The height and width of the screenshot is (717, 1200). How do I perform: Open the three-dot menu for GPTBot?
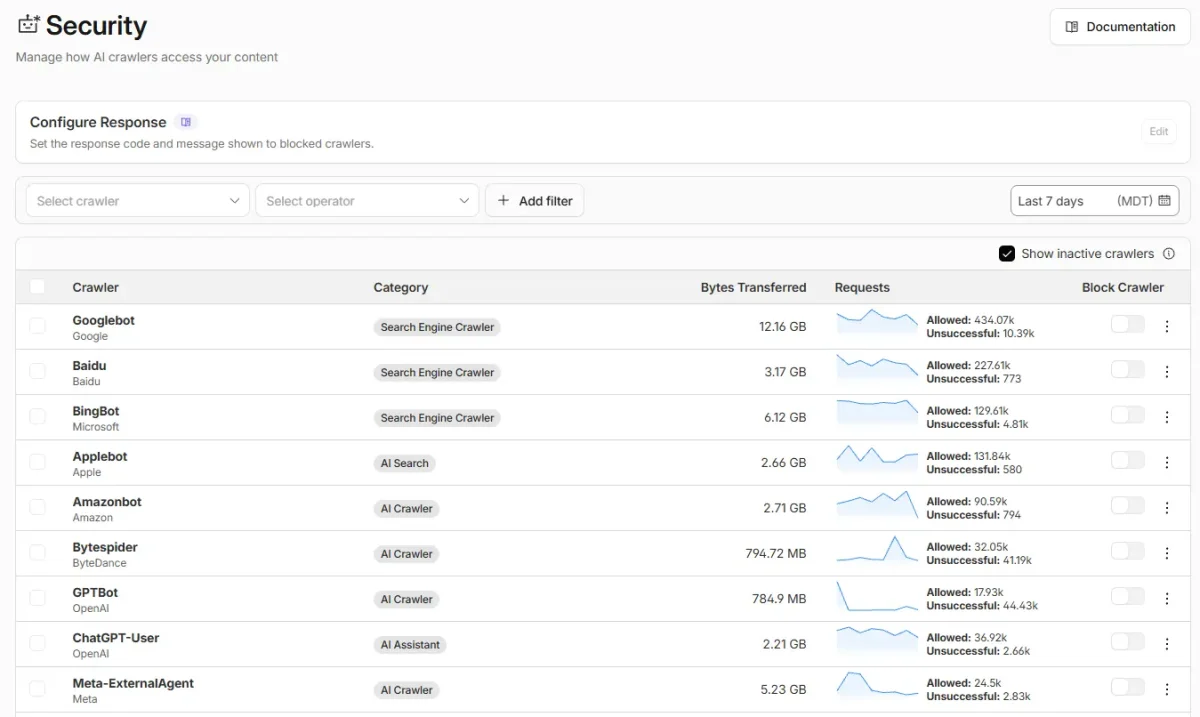click(1166, 599)
